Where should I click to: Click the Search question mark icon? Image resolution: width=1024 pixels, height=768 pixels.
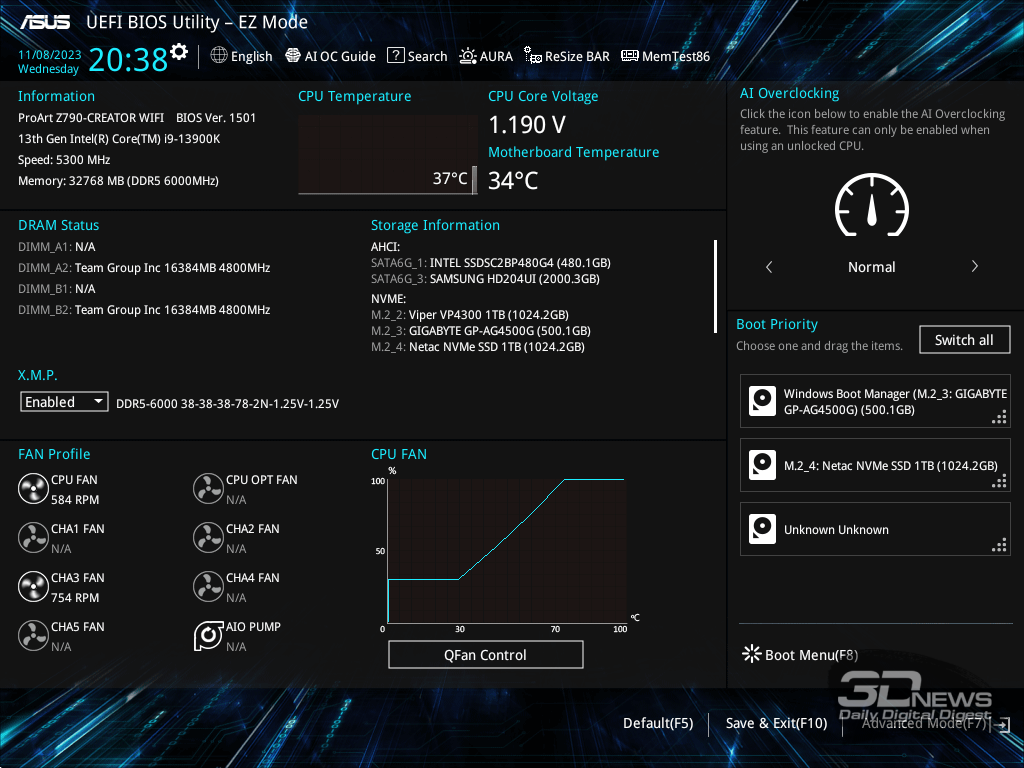click(395, 56)
